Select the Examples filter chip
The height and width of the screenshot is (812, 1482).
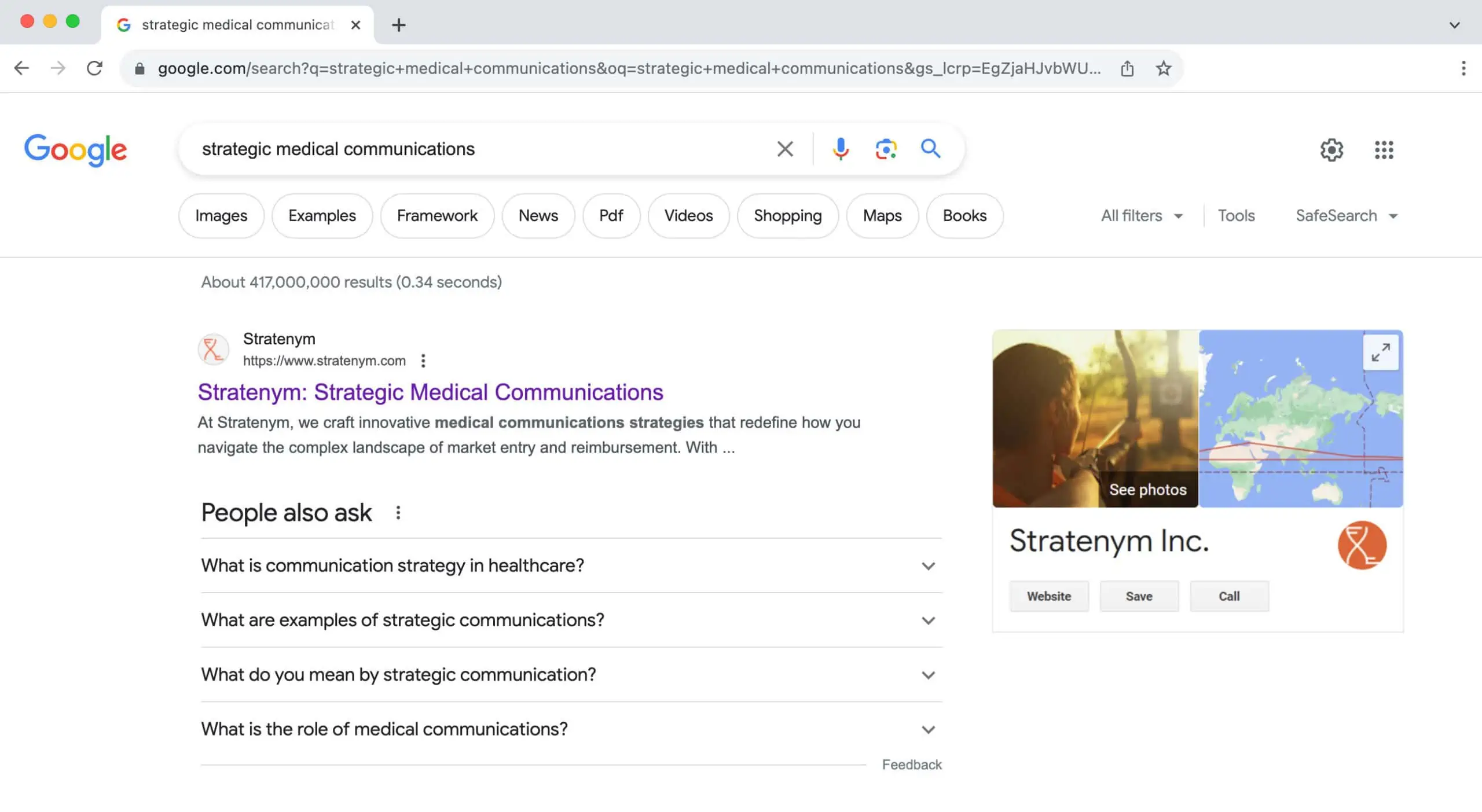(322, 215)
